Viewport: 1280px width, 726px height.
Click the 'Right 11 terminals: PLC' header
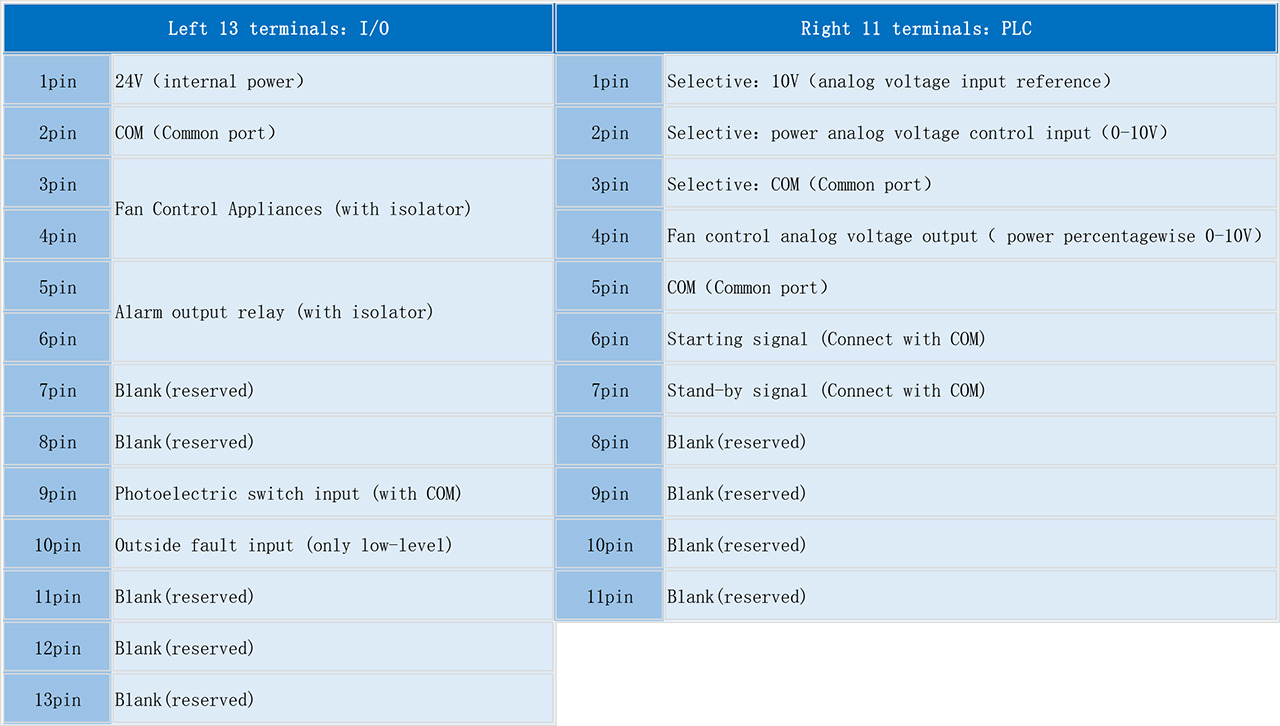point(916,28)
